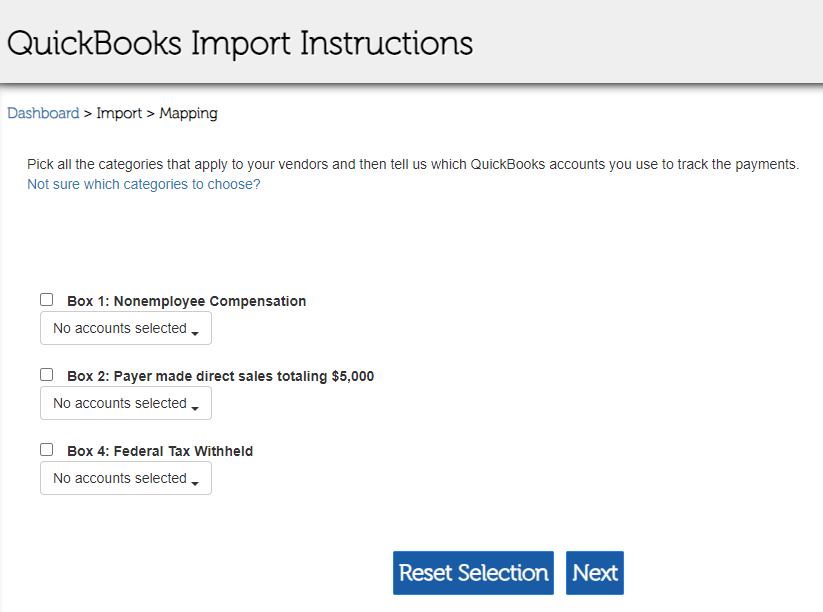The height and width of the screenshot is (612, 823).
Task: Enable Box 1 Nonemployee Compensation checkbox
Action: click(x=47, y=299)
